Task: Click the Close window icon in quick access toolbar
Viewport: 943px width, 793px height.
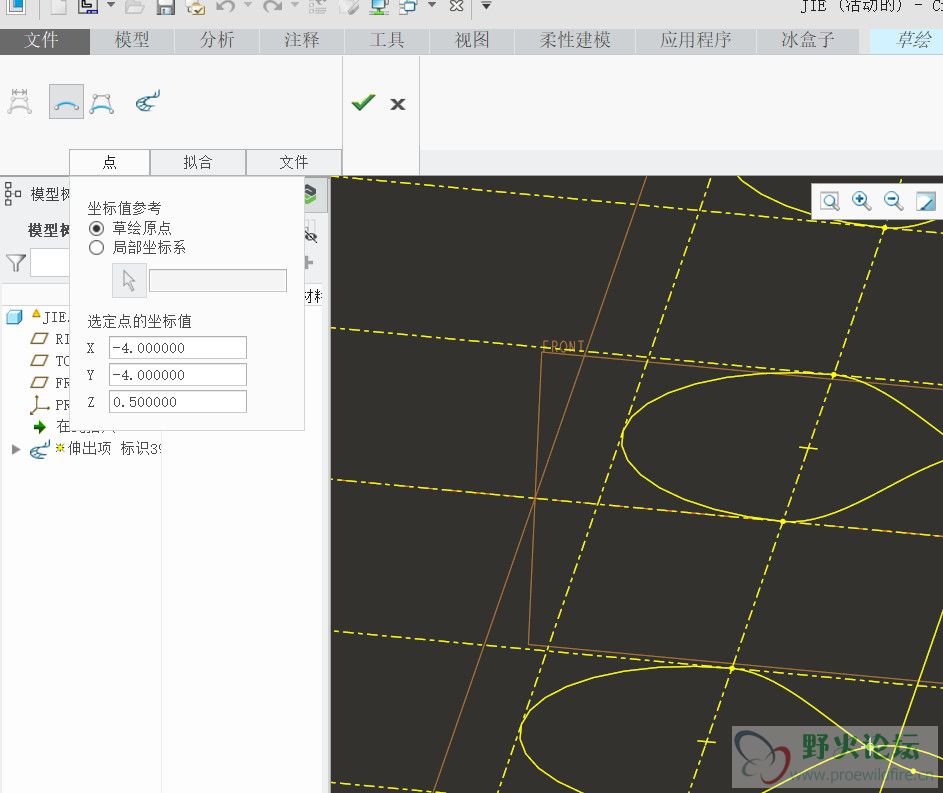Action: [x=456, y=6]
